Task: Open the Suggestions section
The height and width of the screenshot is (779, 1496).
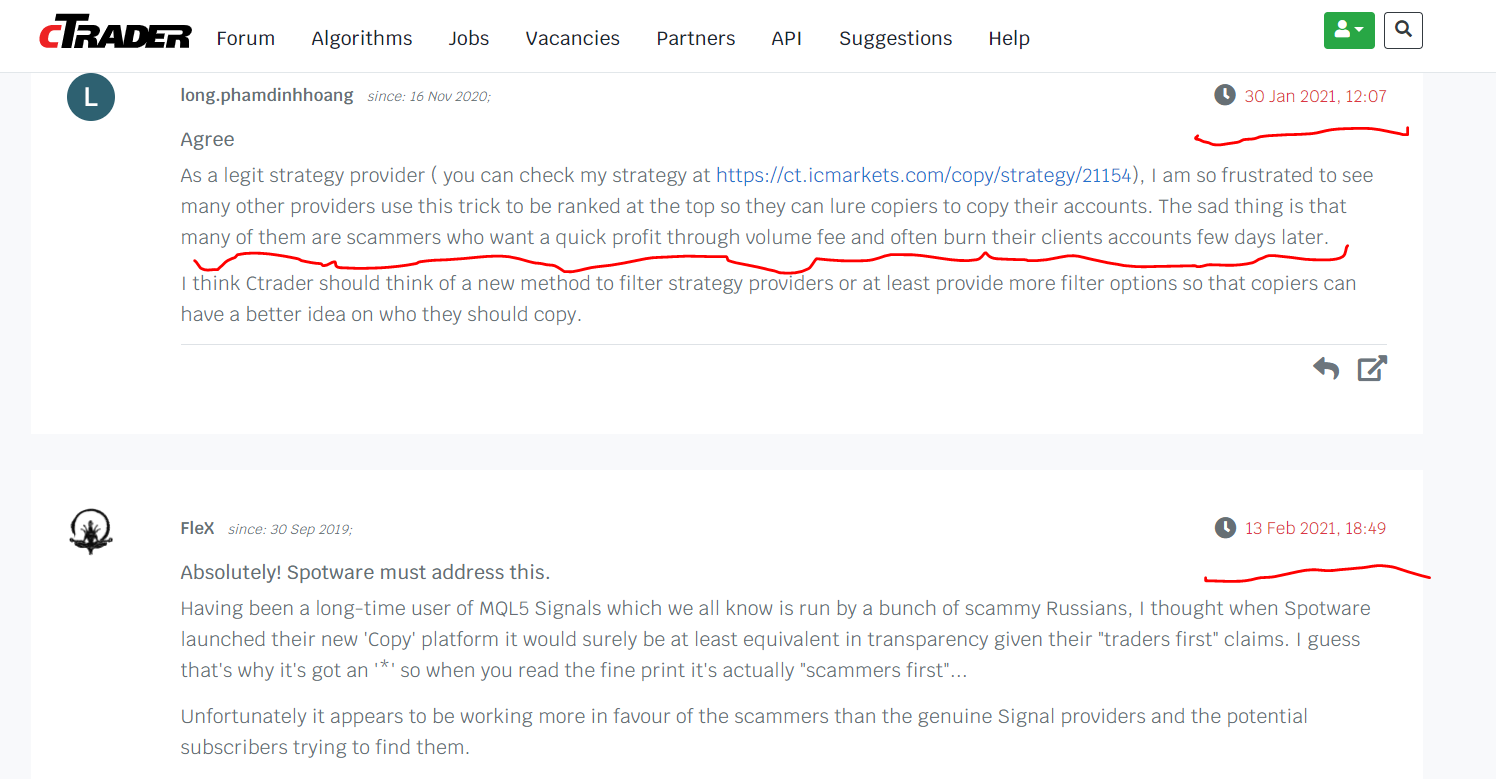Action: coord(896,38)
